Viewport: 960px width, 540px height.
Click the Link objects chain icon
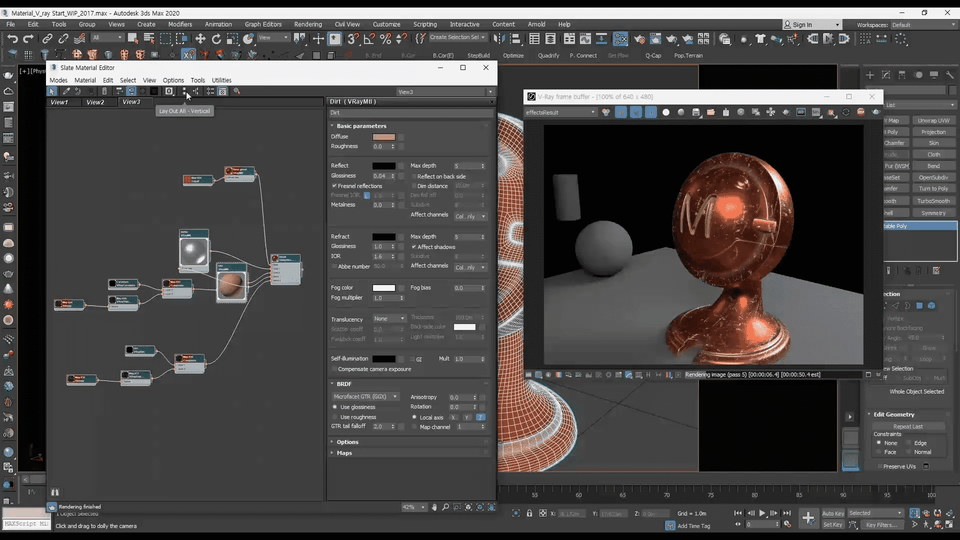pos(47,39)
